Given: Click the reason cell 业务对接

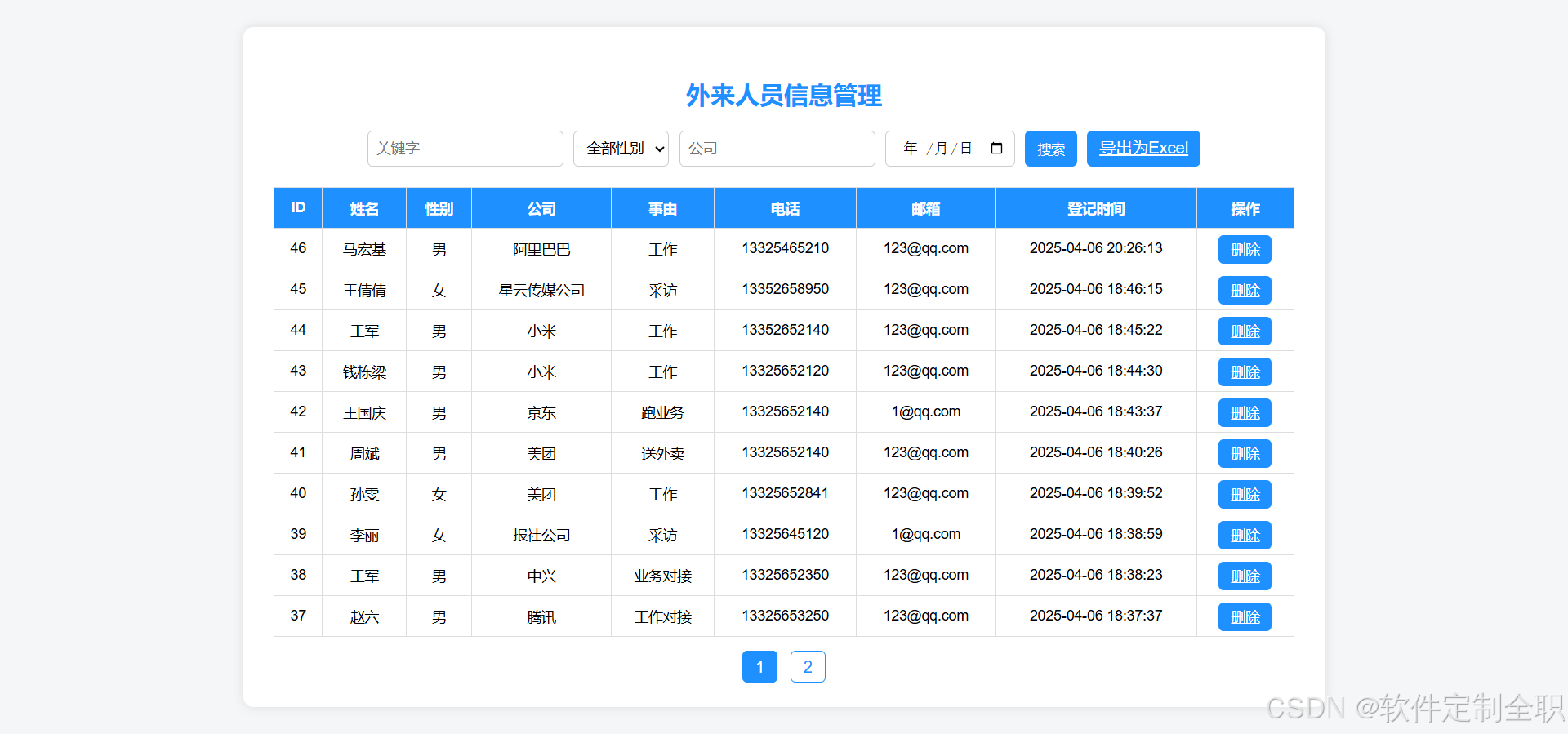Looking at the screenshot, I should pos(662,576).
